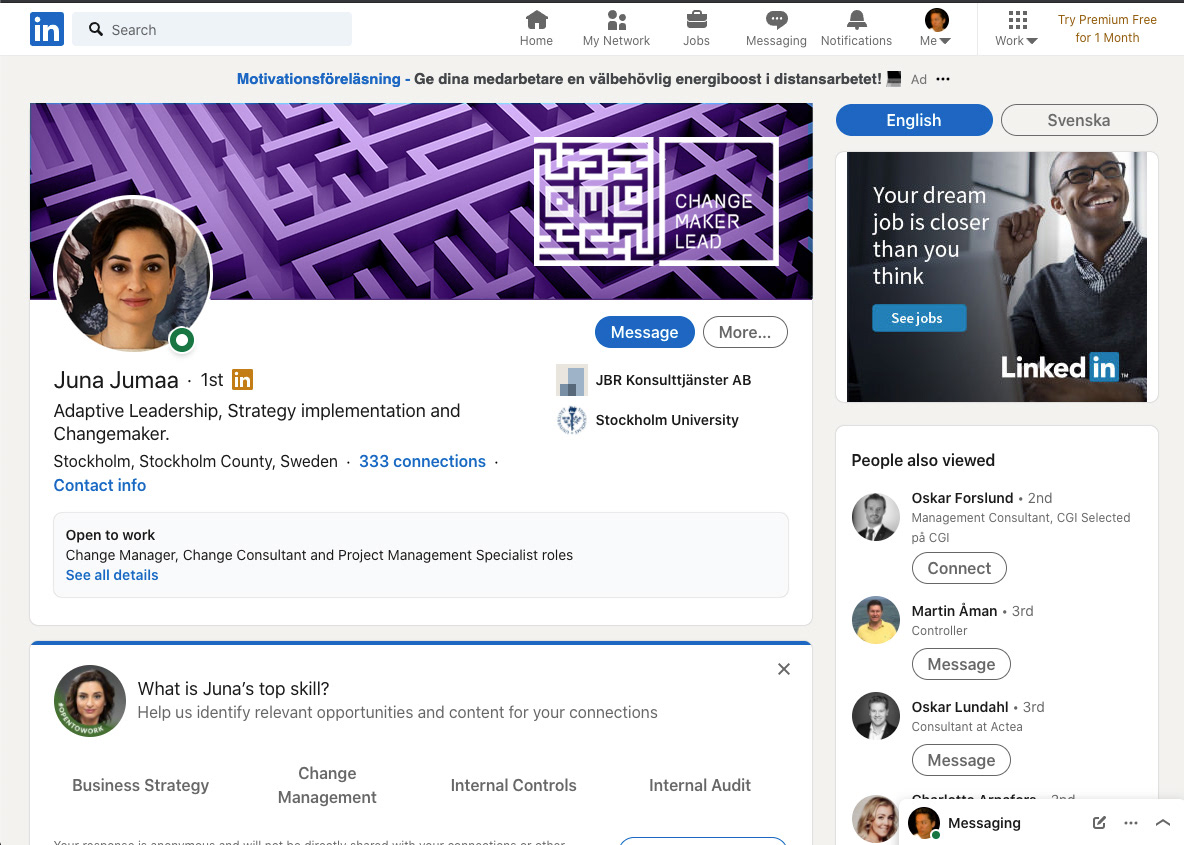Open JBR Konsulttjänster AB company link
Screen dimensions: 1184x845
pos(673,380)
